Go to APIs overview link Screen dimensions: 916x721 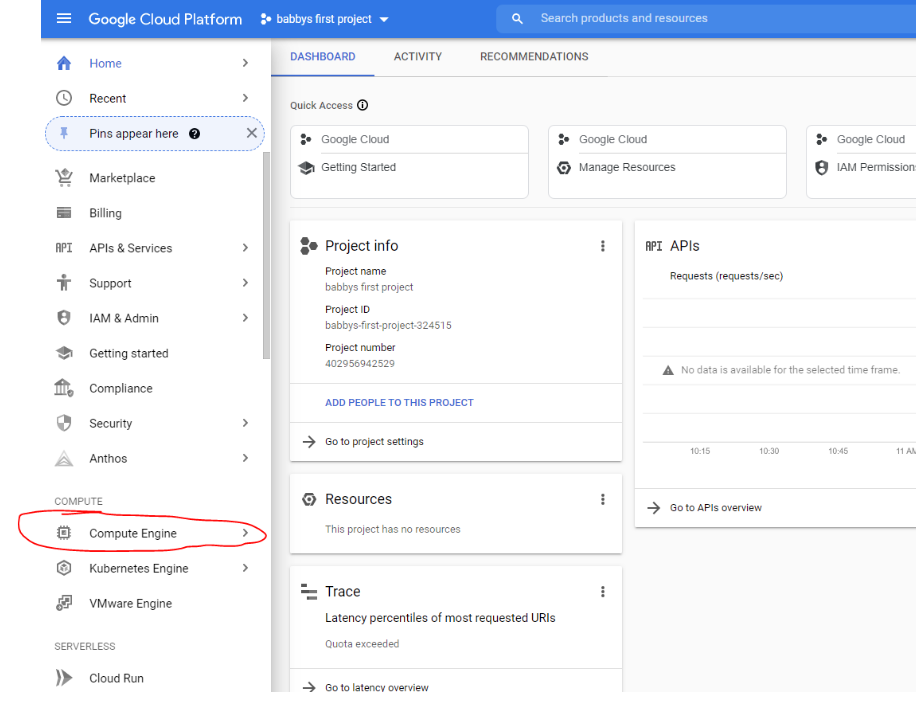point(716,508)
